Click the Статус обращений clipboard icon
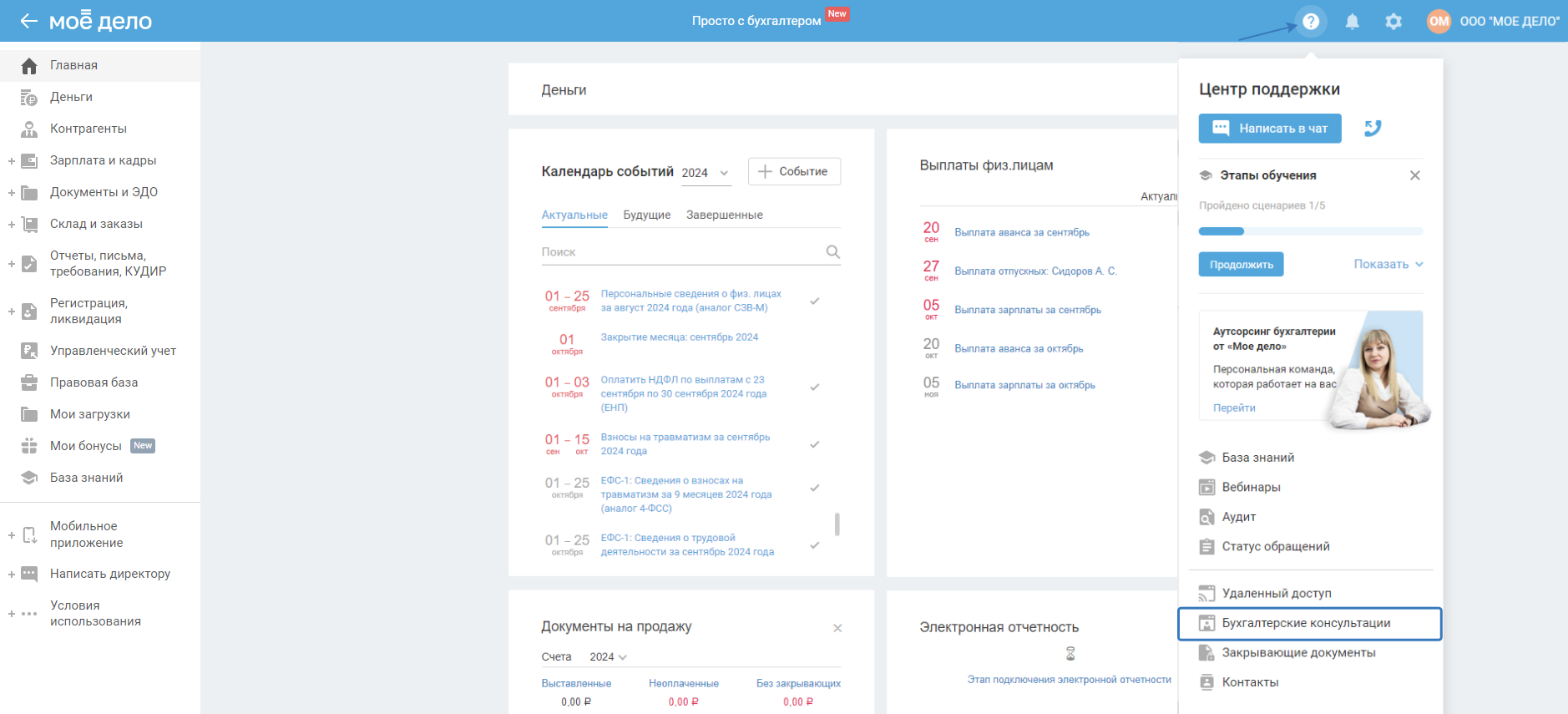The width and height of the screenshot is (1568, 714). point(1206,546)
